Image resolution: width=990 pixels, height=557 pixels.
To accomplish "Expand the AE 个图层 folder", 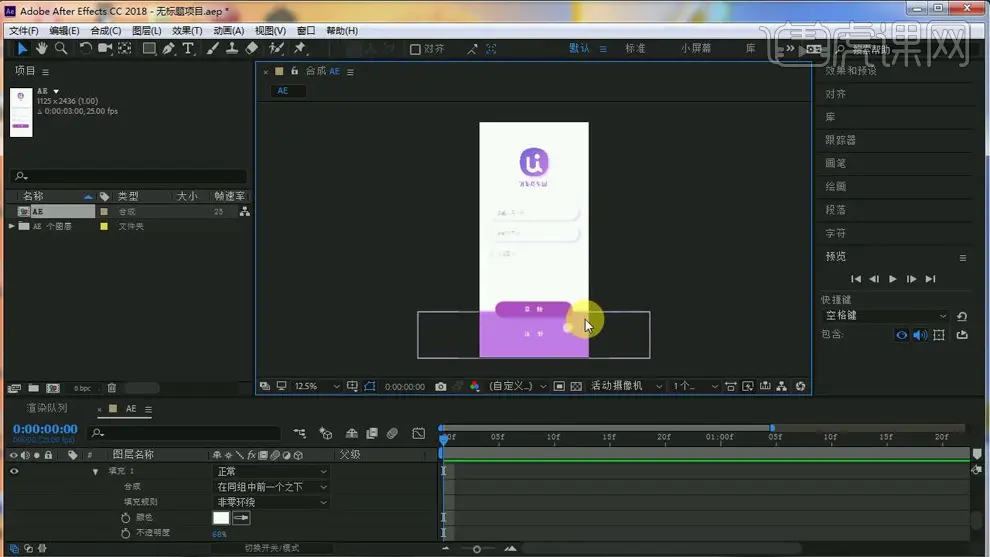I will [12, 226].
